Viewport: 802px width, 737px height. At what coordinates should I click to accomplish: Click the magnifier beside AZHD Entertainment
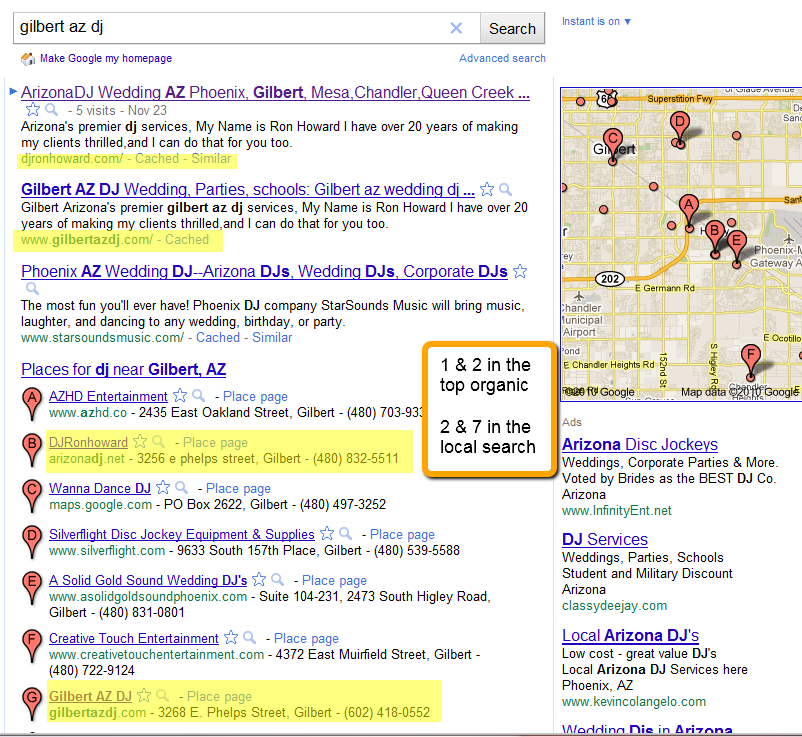pyautogui.click(x=198, y=395)
